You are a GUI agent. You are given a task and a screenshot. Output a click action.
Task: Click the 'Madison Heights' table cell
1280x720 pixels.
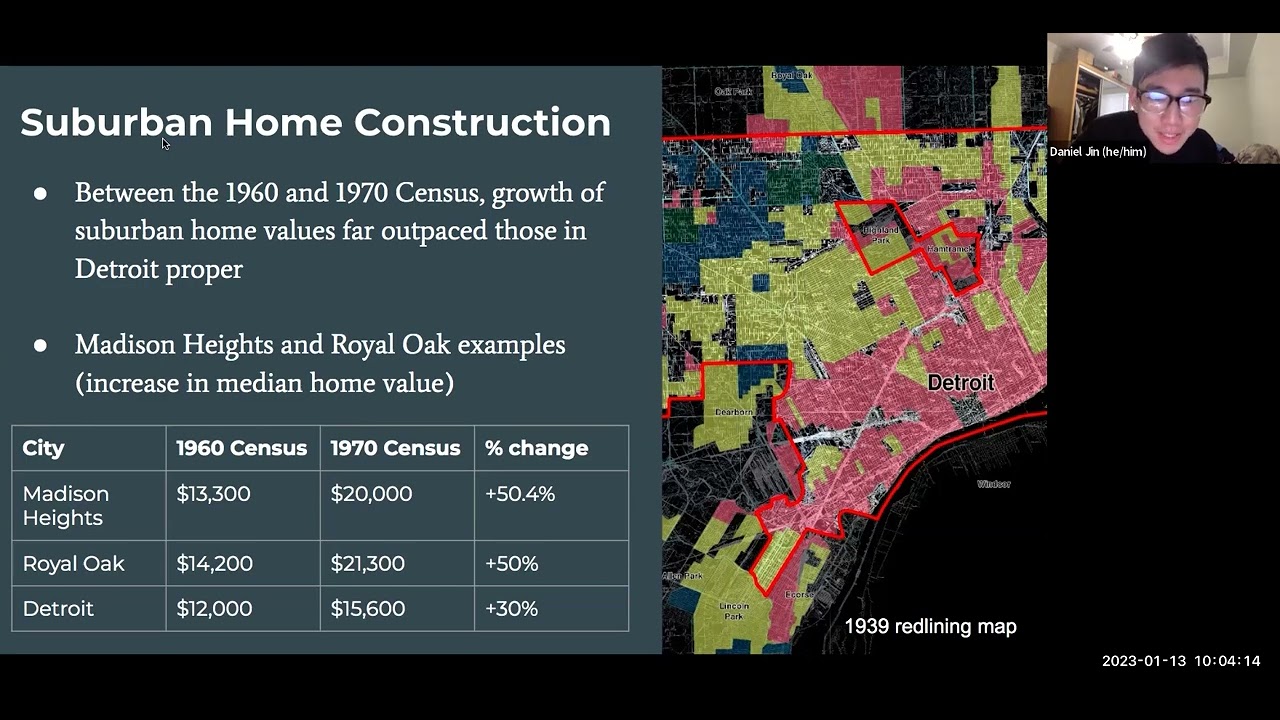[89, 505]
